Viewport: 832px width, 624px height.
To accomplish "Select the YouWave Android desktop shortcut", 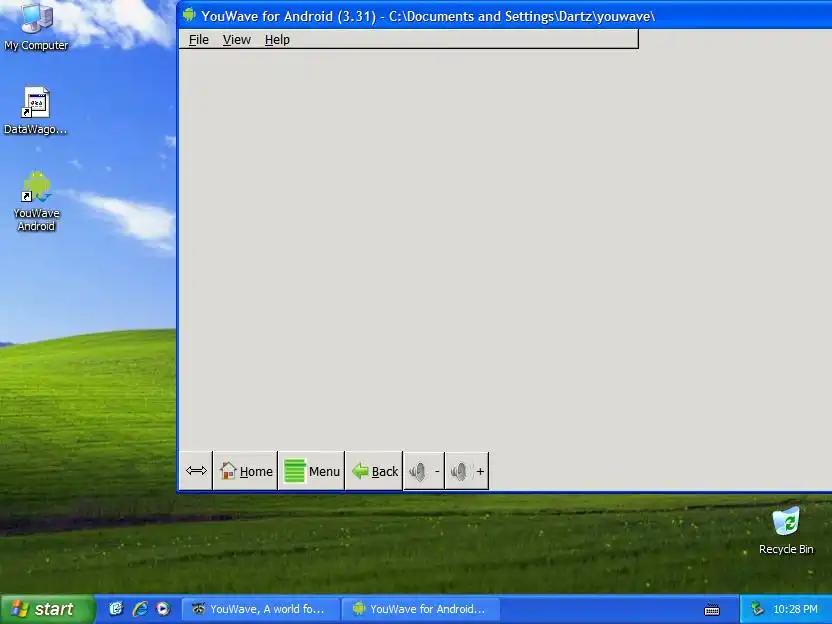I will 36,202.
